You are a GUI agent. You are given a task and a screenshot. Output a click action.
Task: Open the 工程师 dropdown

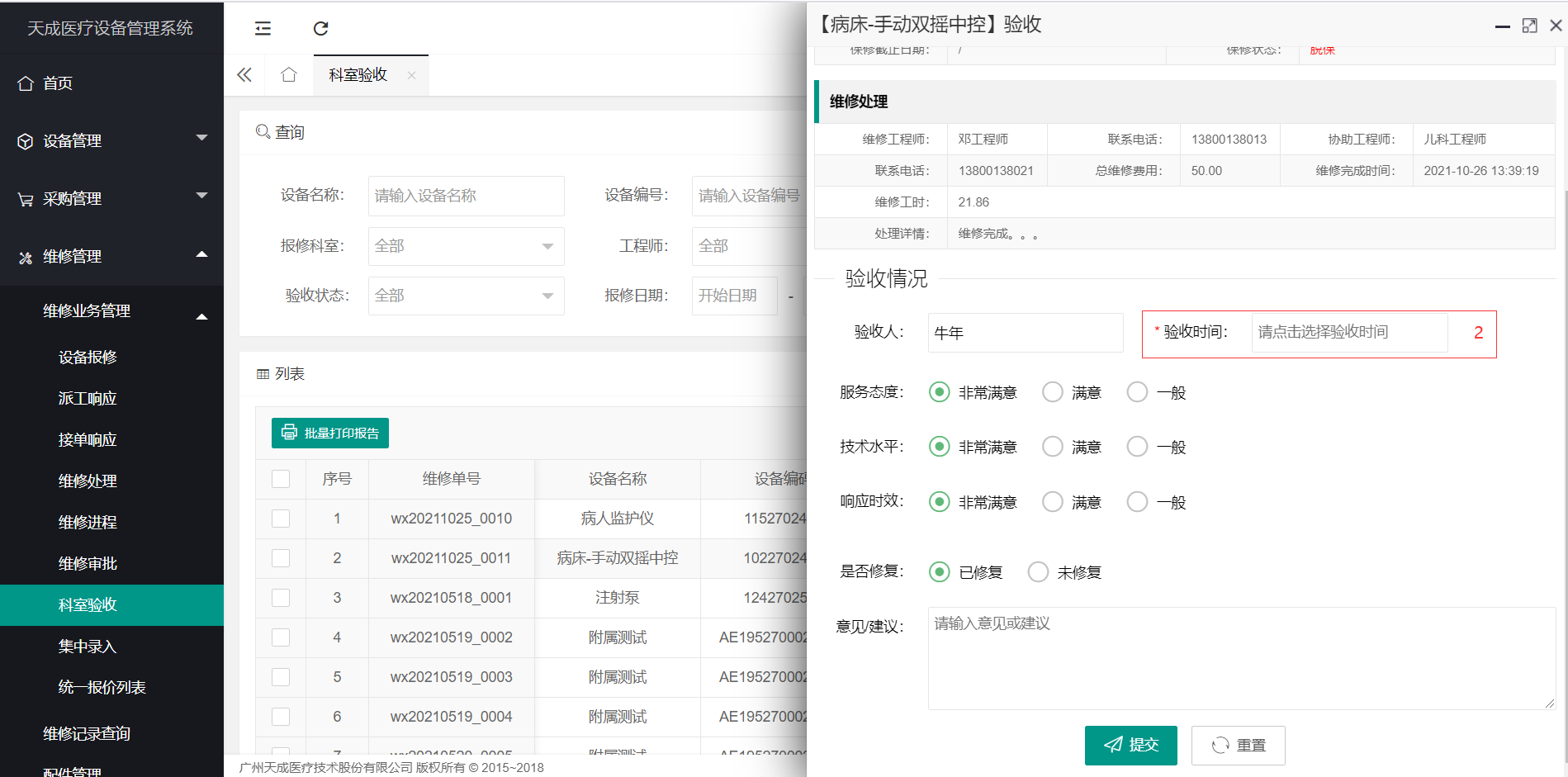point(749,246)
